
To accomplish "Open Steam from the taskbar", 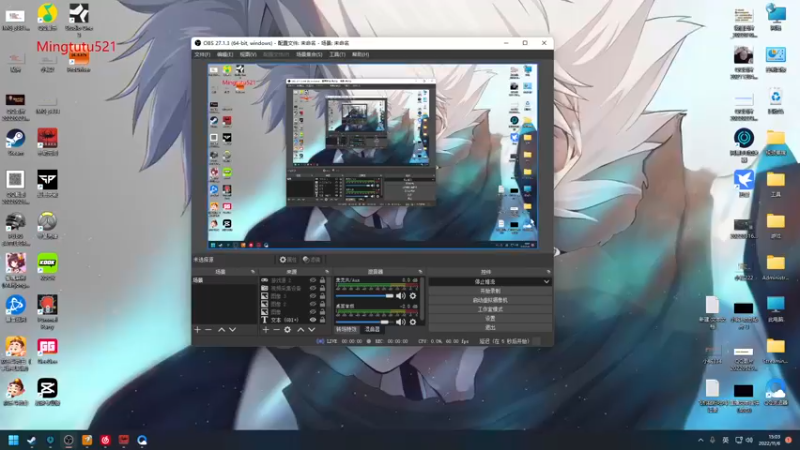I will point(32,440).
